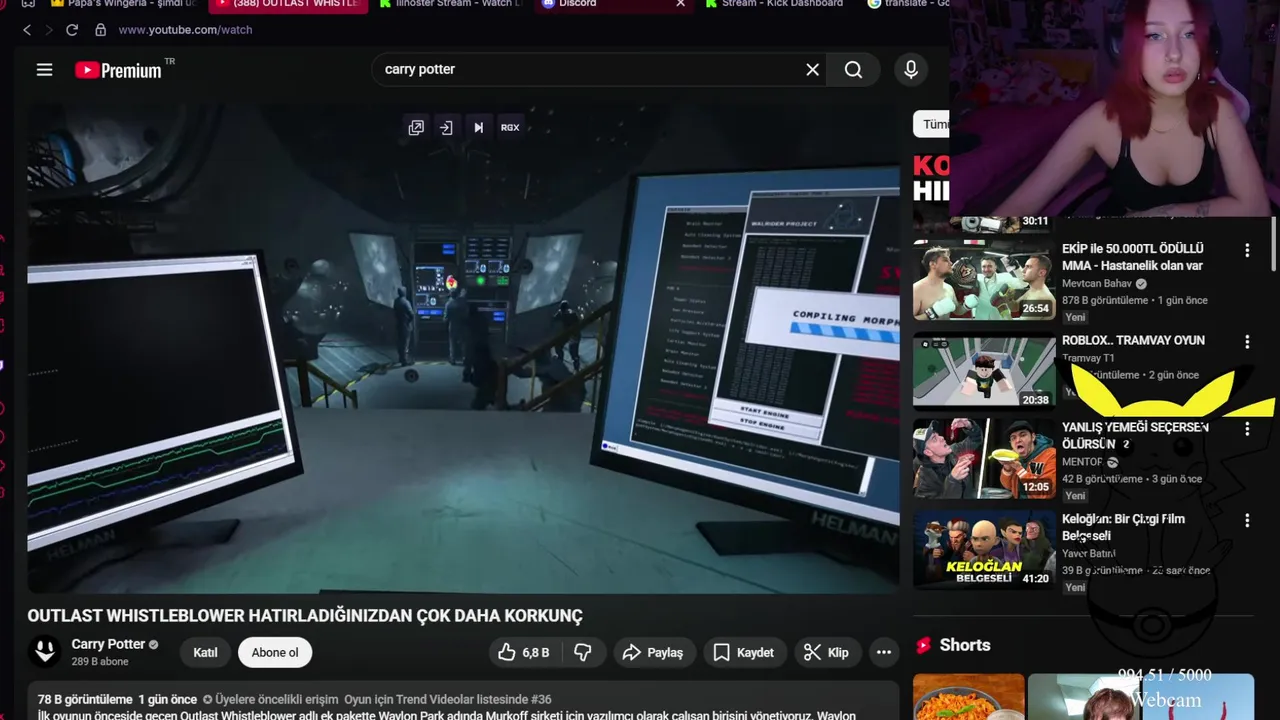Open ROBLOX.. TRAMVAY OYUN title
Viewport: 1280px width, 720px height.
pyautogui.click(x=1133, y=340)
